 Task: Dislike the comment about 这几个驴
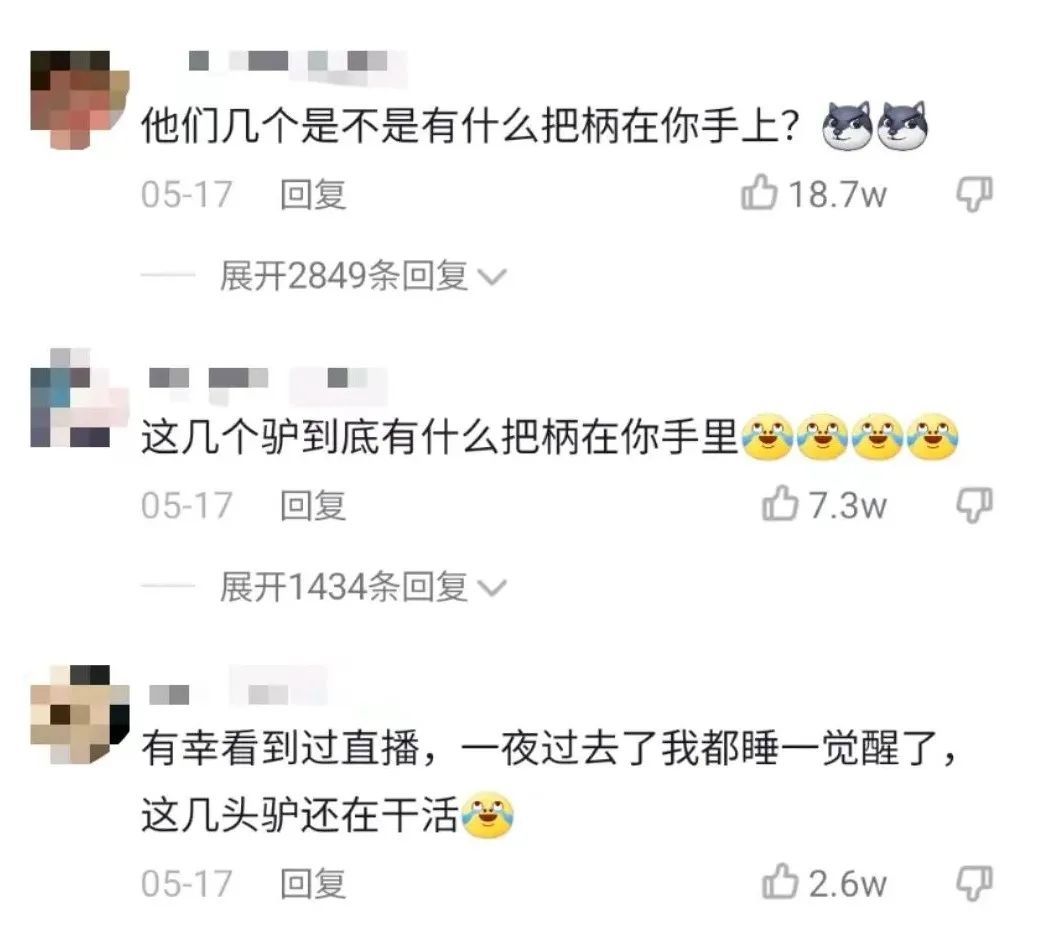pos(974,505)
